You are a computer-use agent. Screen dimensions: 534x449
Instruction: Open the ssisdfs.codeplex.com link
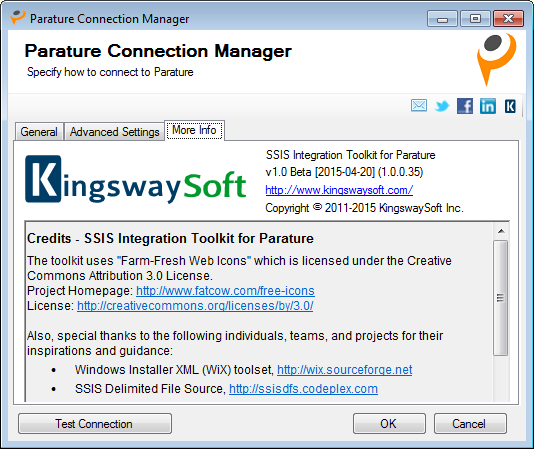click(303, 389)
